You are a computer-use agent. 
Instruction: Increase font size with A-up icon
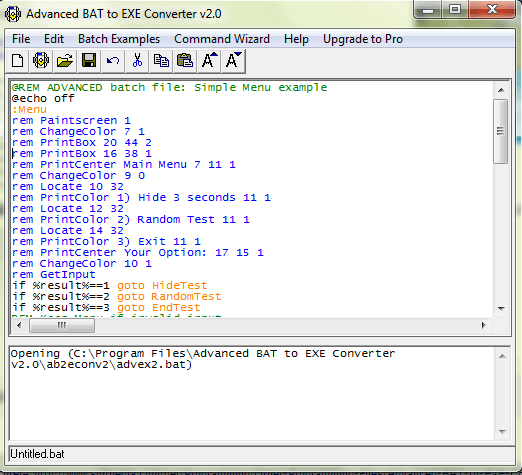click(209, 61)
